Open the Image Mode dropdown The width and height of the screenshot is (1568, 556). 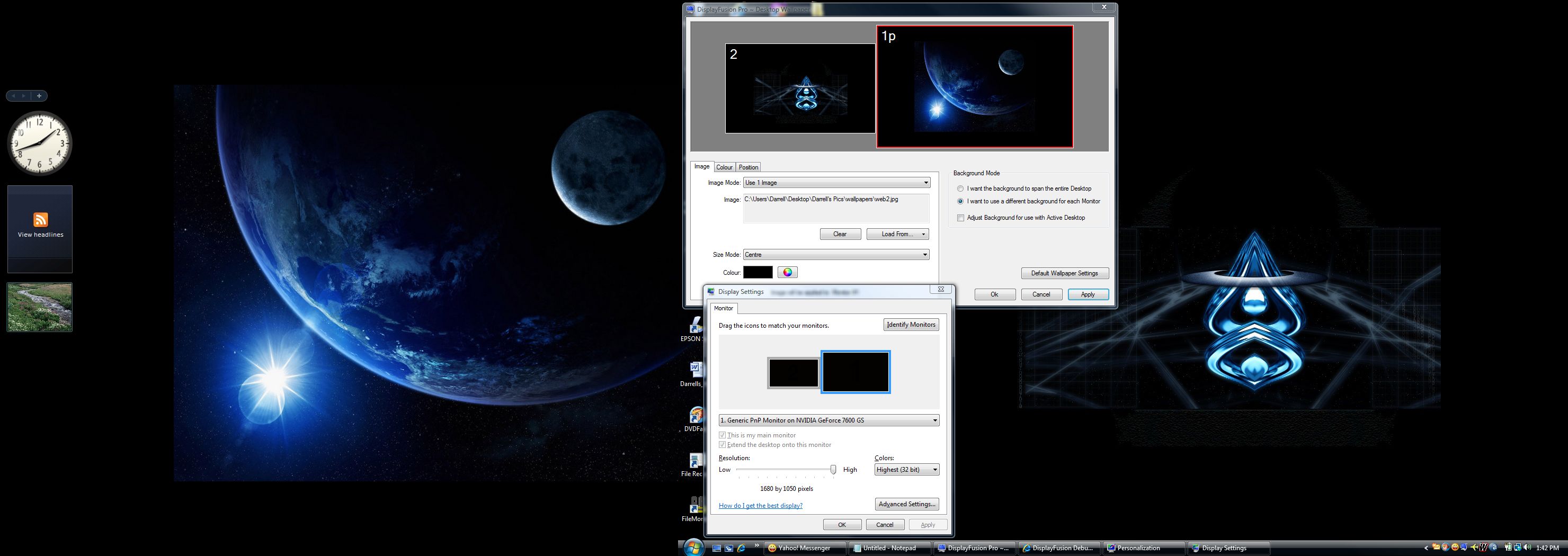pyautogui.click(x=836, y=183)
